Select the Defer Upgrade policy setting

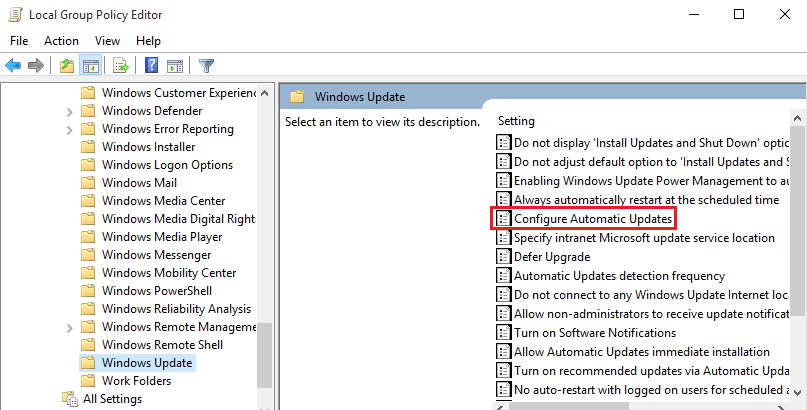click(x=554, y=256)
